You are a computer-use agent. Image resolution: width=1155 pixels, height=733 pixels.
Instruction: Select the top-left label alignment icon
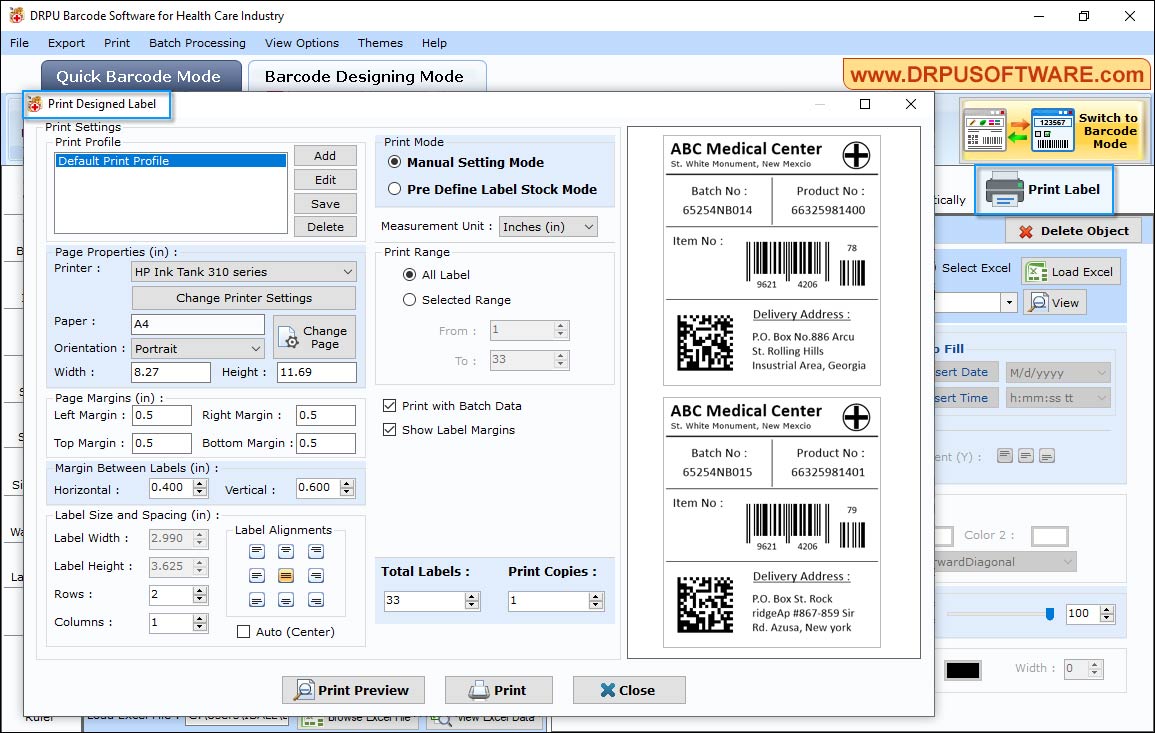tap(258, 551)
